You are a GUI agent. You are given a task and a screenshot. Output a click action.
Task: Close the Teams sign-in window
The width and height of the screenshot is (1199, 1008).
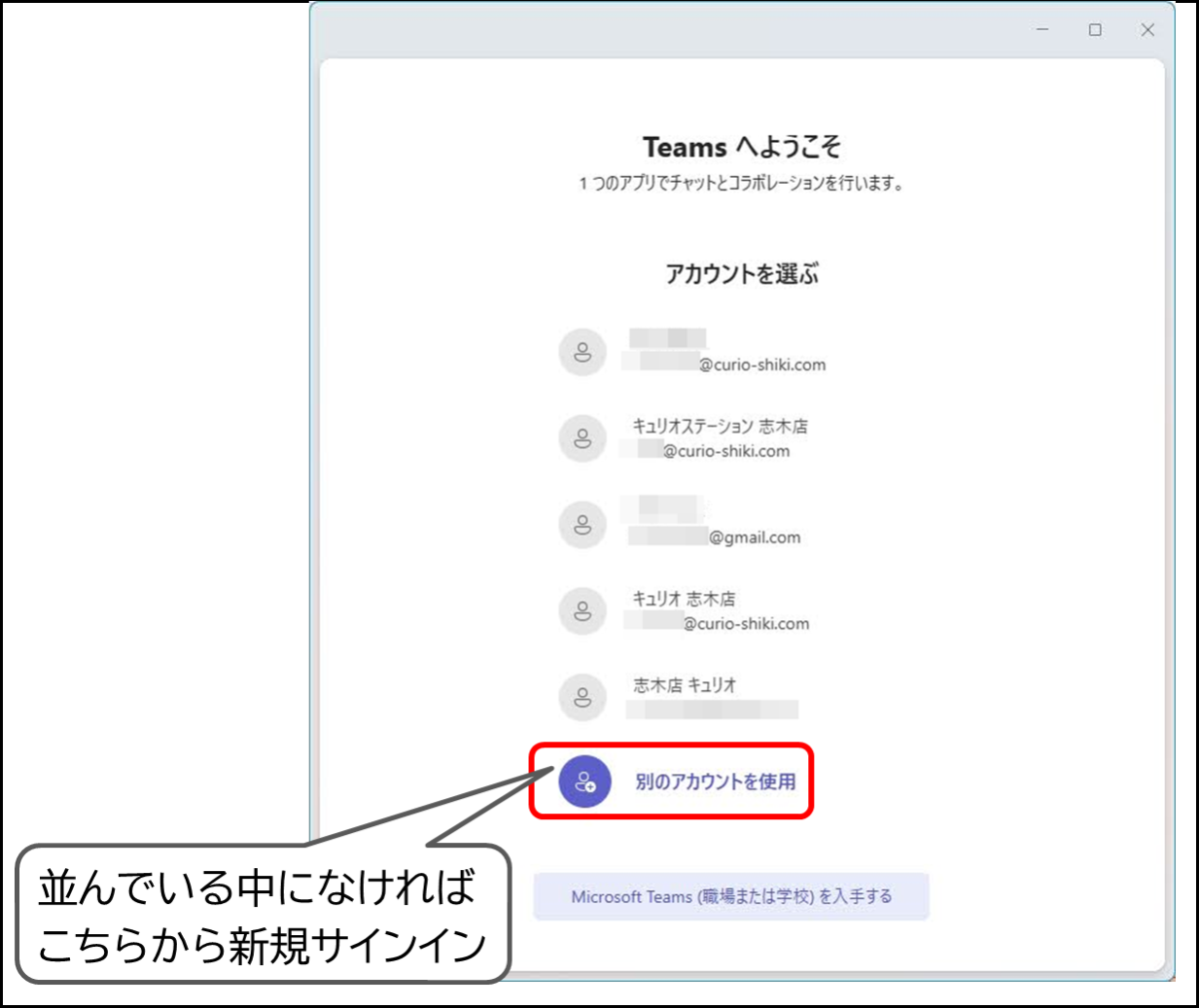[1147, 30]
